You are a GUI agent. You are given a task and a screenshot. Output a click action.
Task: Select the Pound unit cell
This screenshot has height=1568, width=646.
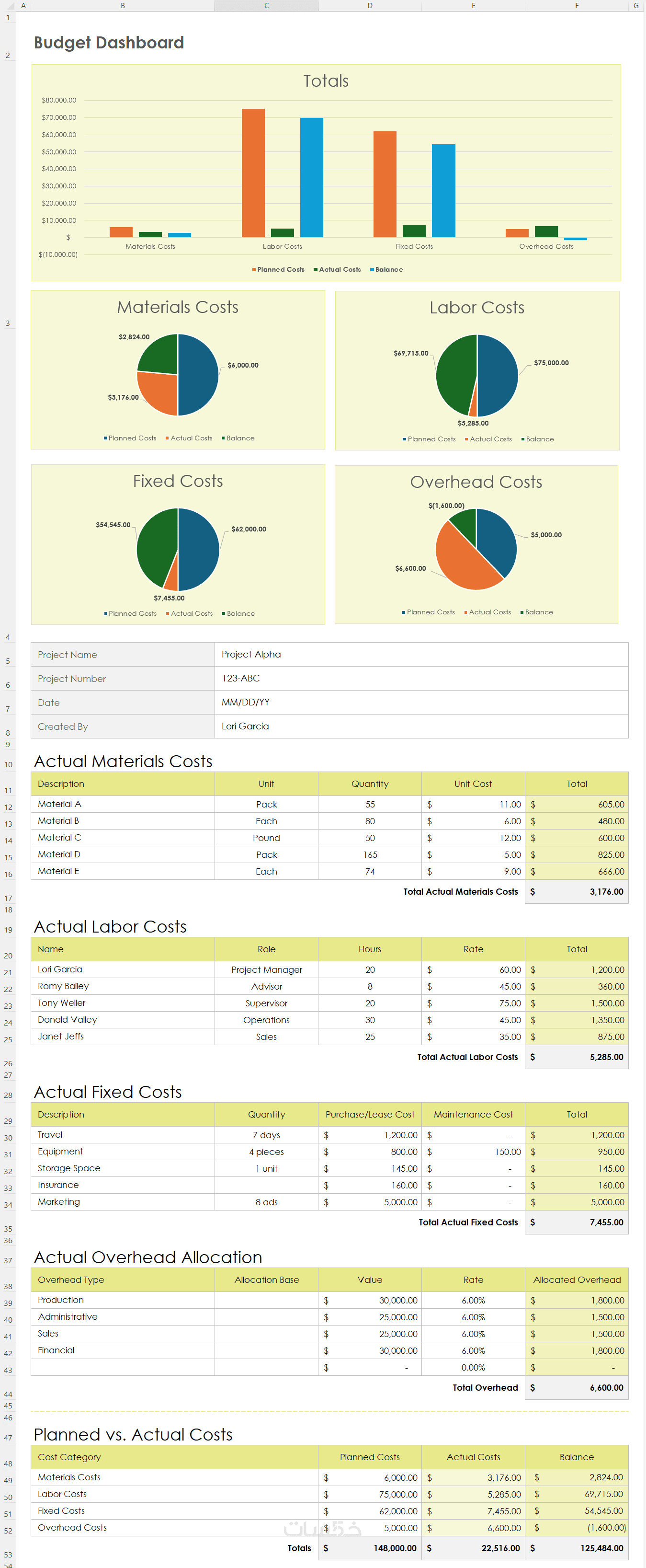tap(266, 838)
